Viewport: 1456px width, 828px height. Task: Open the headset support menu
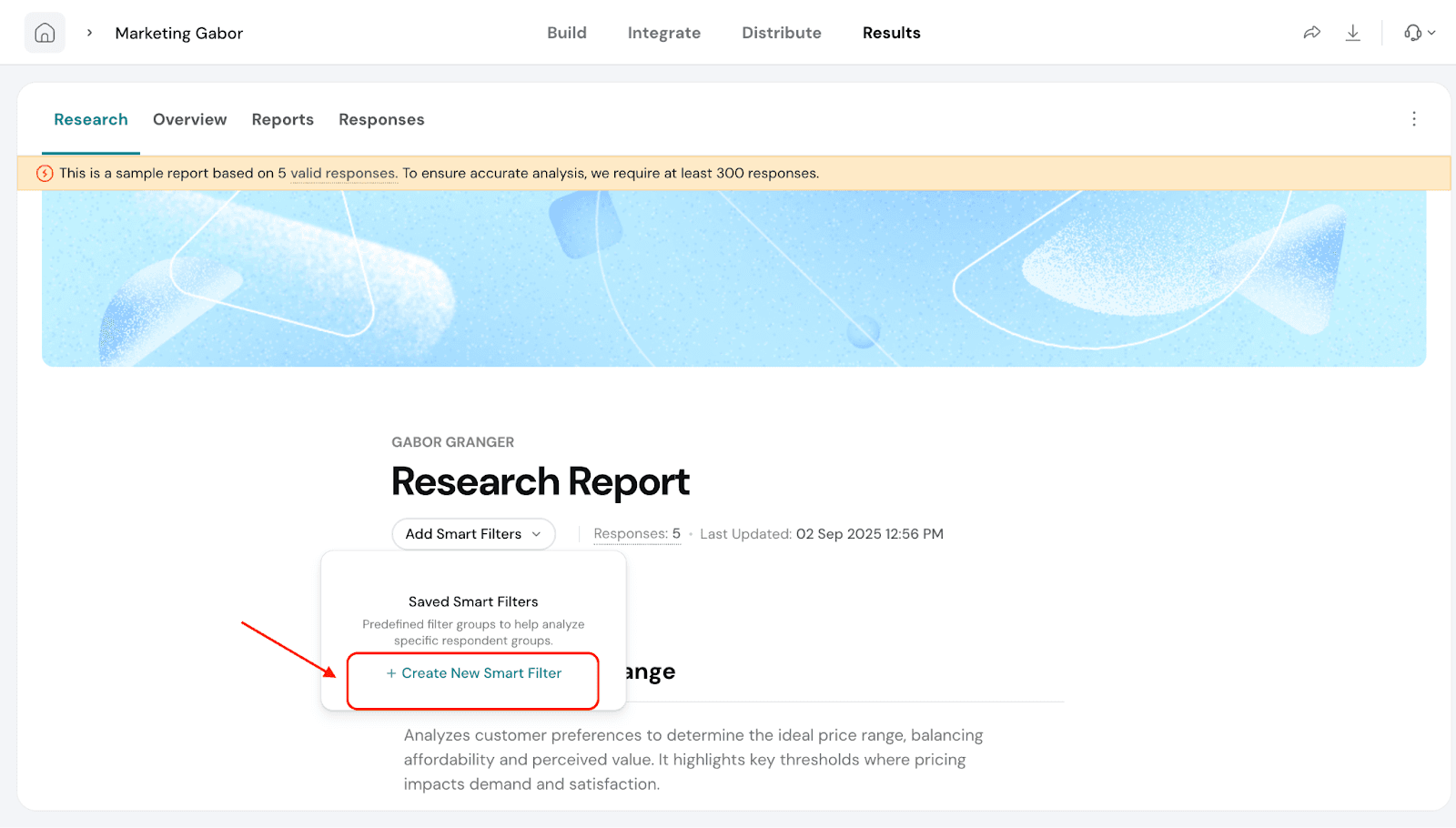pos(1418,33)
